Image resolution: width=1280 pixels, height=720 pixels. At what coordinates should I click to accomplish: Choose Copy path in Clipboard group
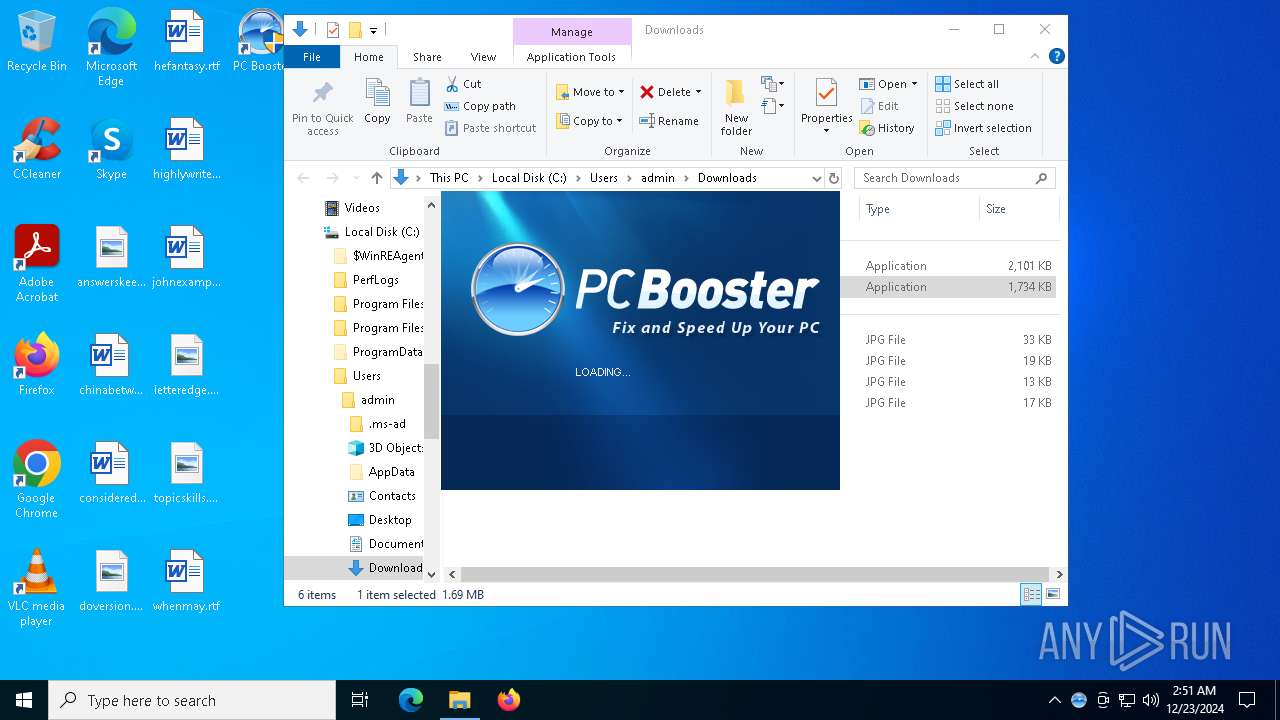(x=480, y=106)
